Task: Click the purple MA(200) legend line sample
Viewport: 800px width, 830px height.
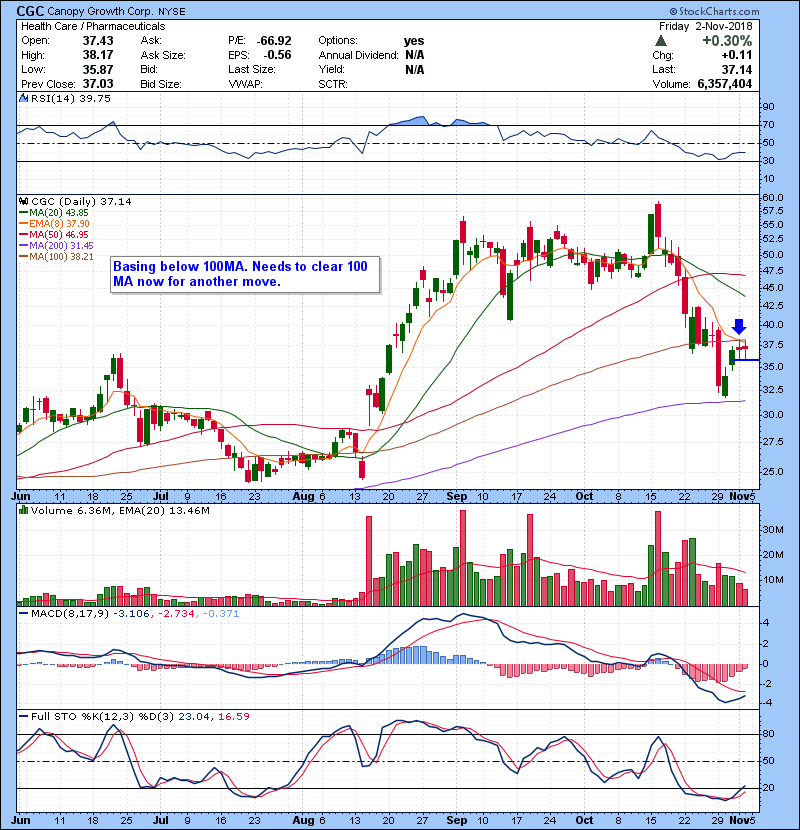Action: click(24, 246)
